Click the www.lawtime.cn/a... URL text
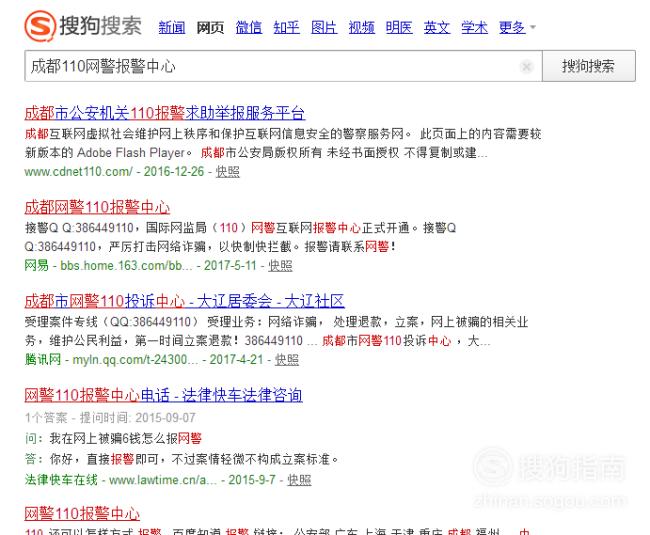This screenshot has width=650, height=535. [x=163, y=480]
